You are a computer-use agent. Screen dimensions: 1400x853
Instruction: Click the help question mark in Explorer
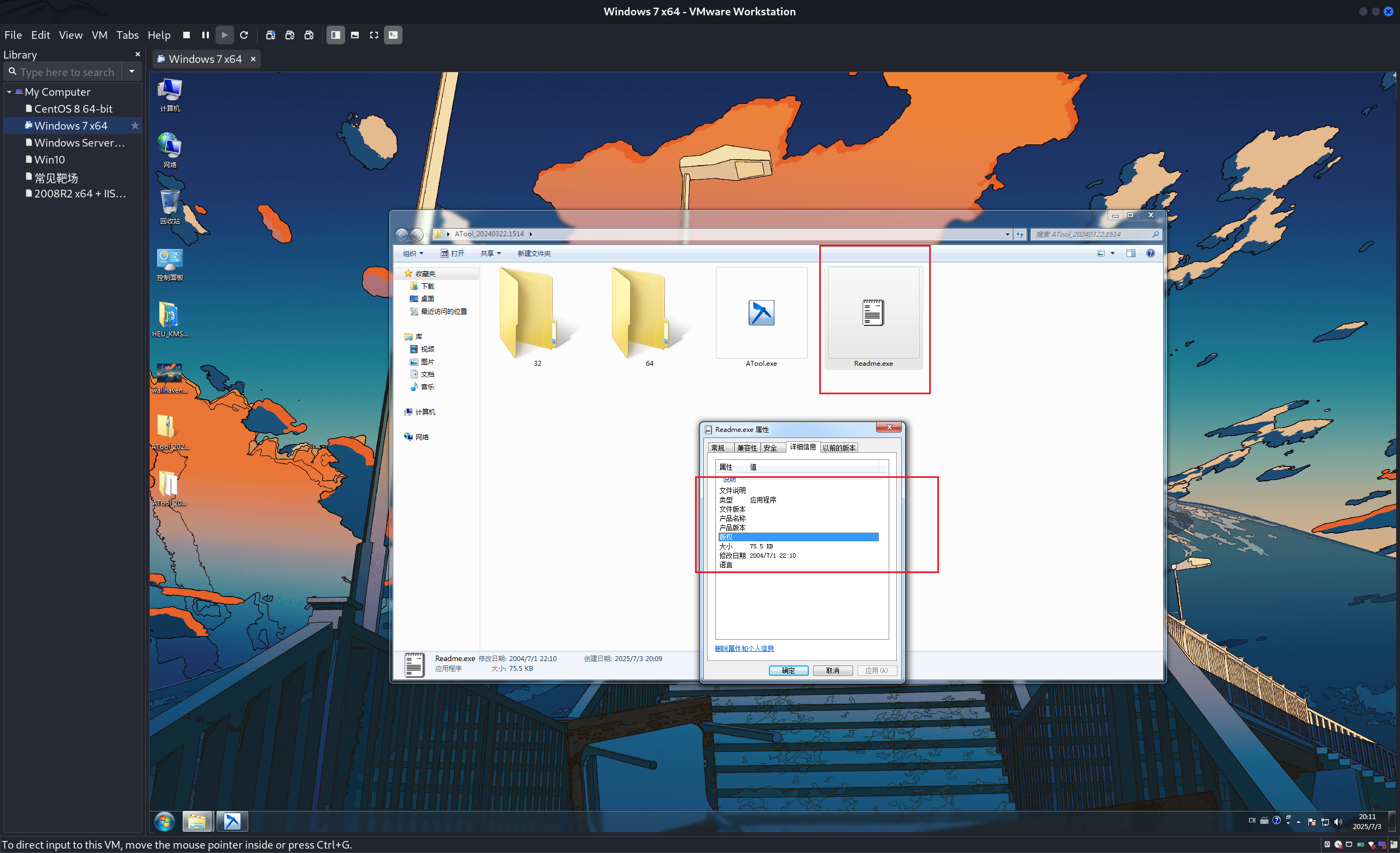[1150, 253]
